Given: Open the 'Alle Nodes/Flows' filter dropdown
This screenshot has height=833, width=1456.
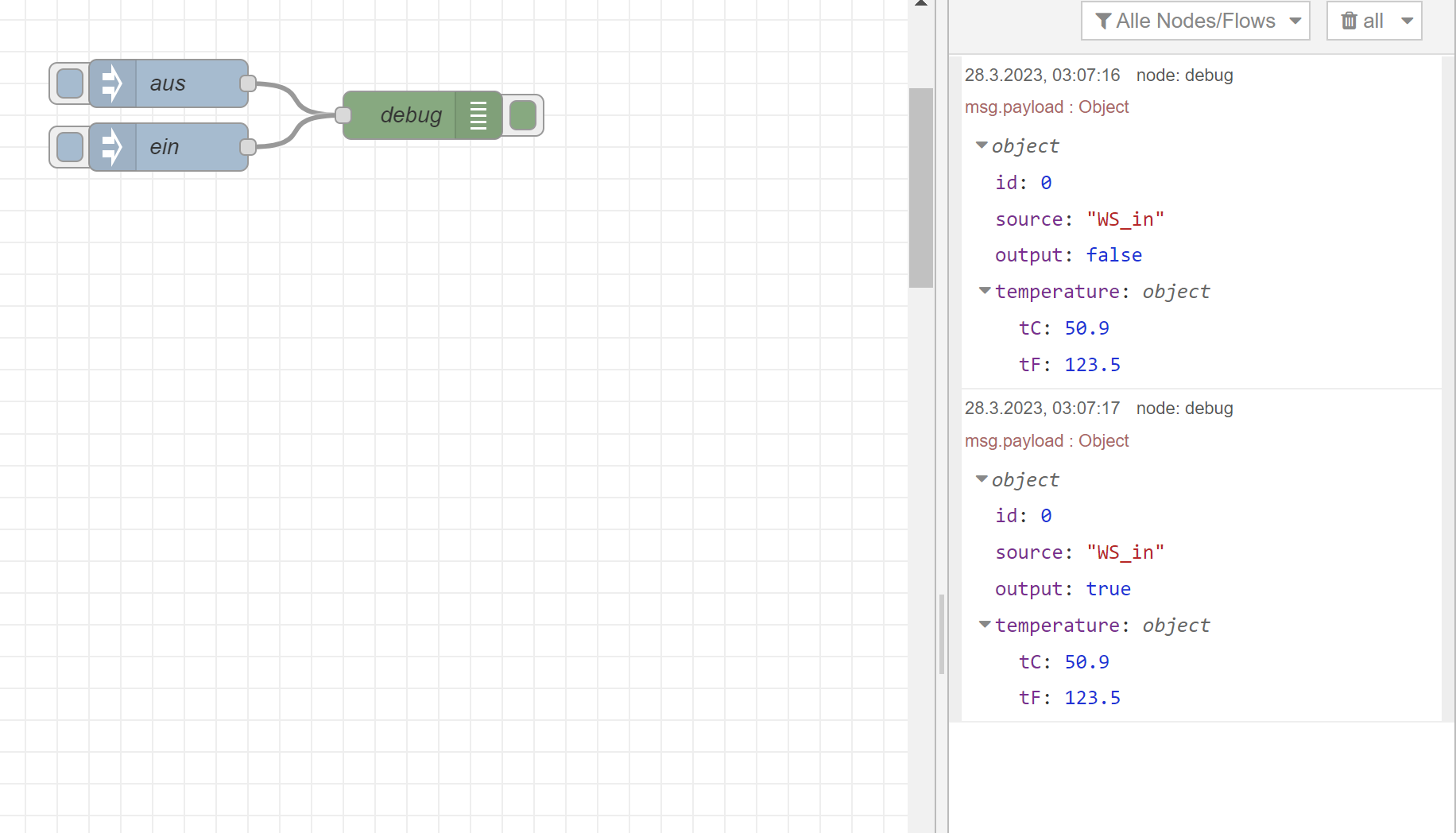Looking at the screenshot, I should tap(1195, 21).
